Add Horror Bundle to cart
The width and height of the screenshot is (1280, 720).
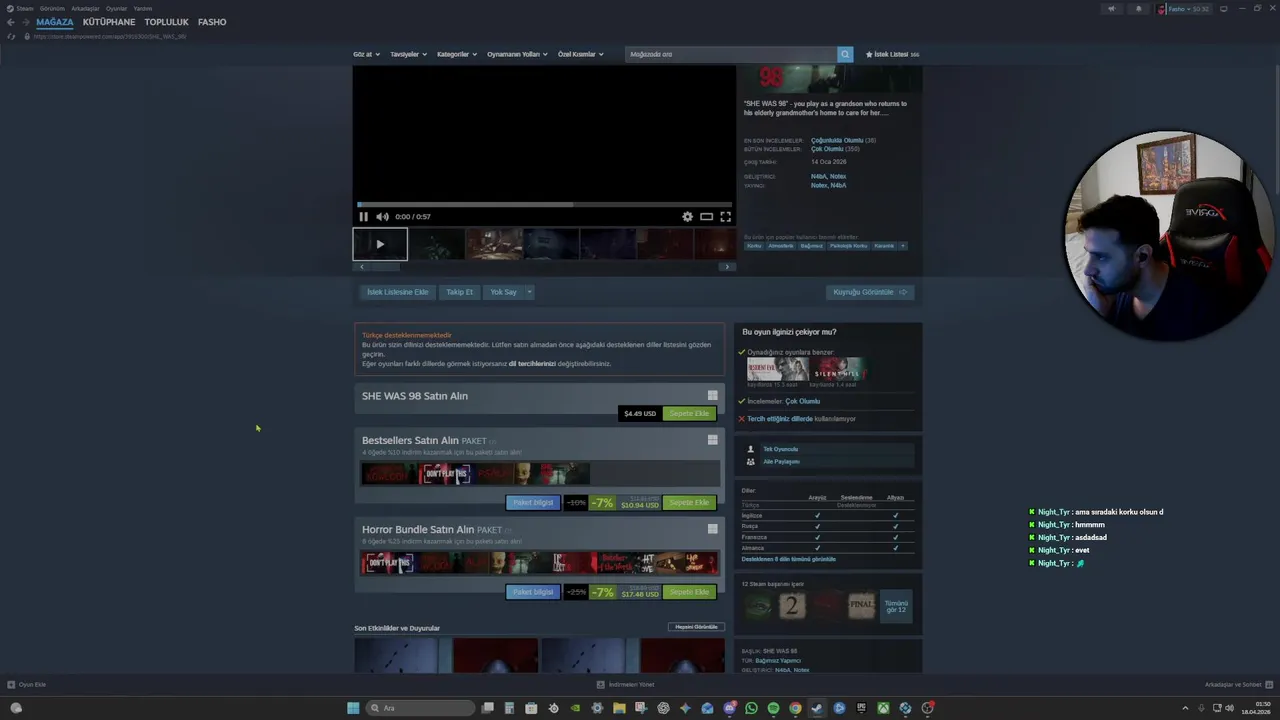tap(689, 592)
